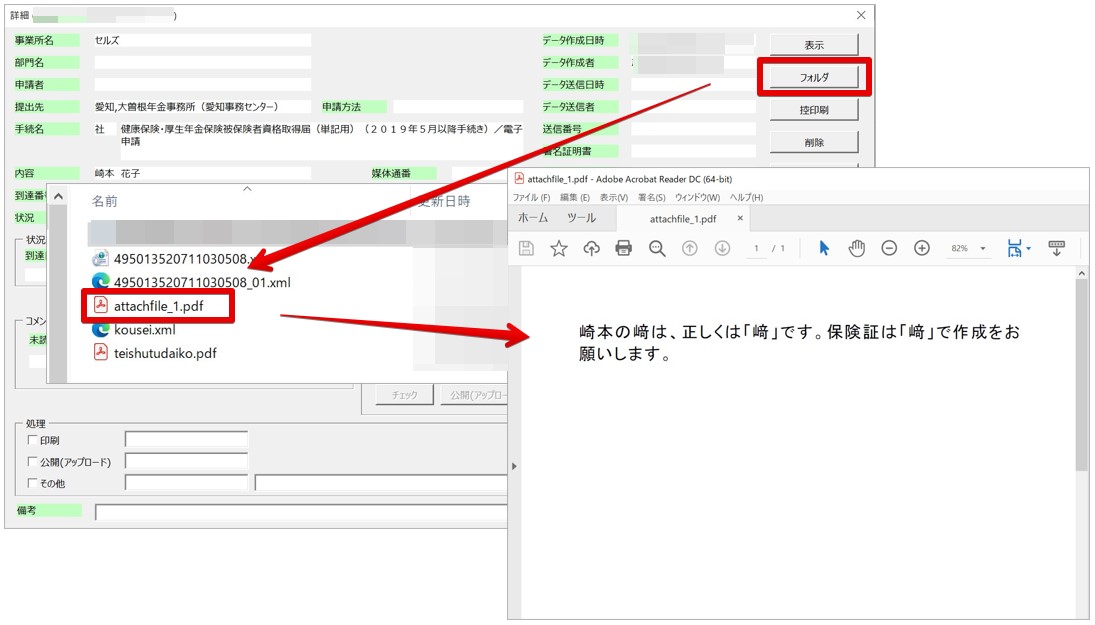The width and height of the screenshot is (1095, 625).
Task: Sort by 名前 column header
Action: coord(105,201)
